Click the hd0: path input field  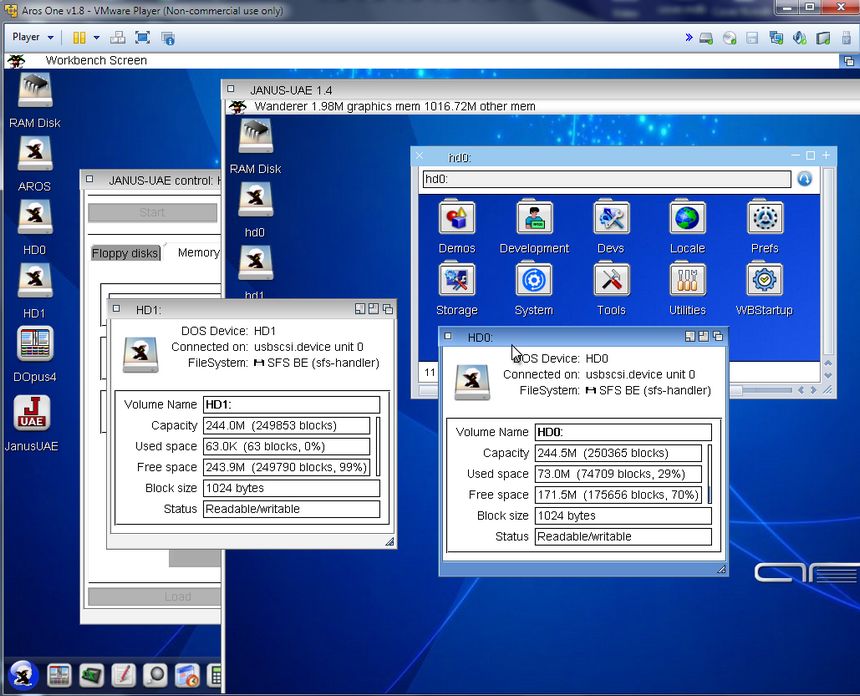(x=605, y=179)
